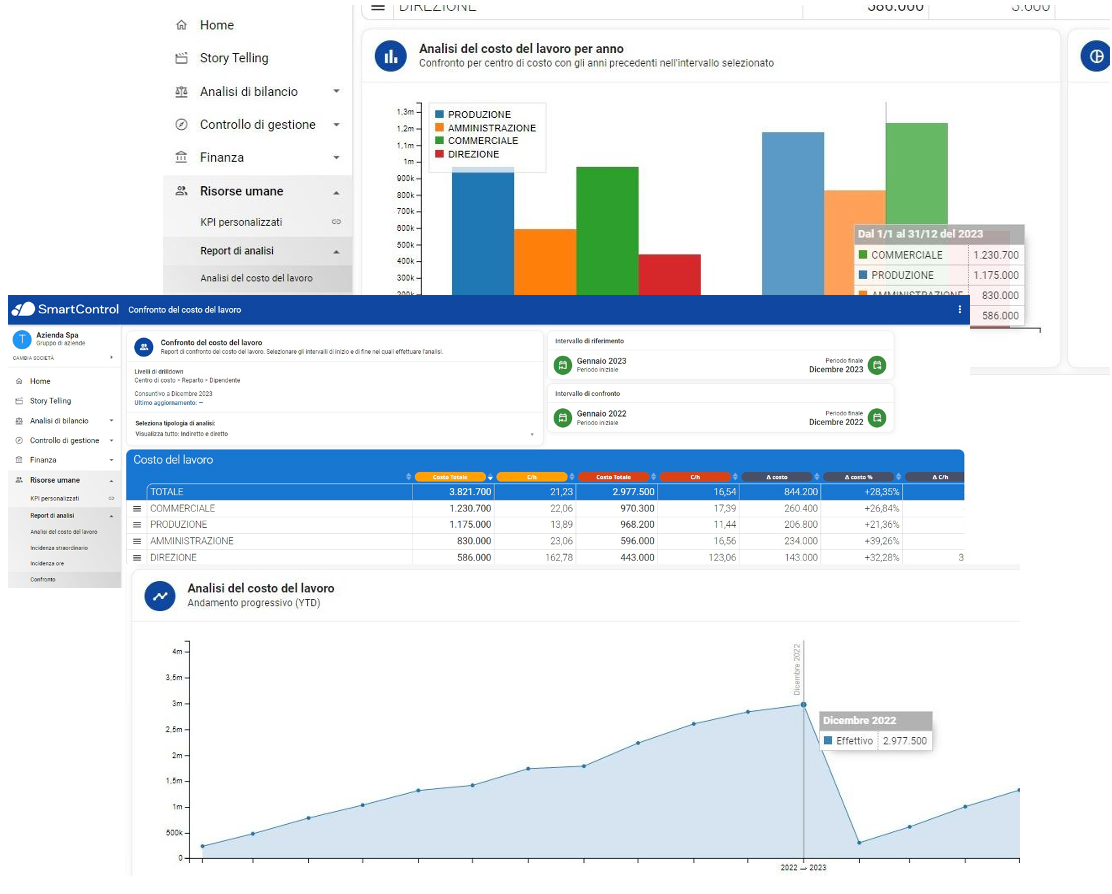Click Home icon in enlarged background sidebar
This screenshot has height=894, width=1112.
click(182, 25)
